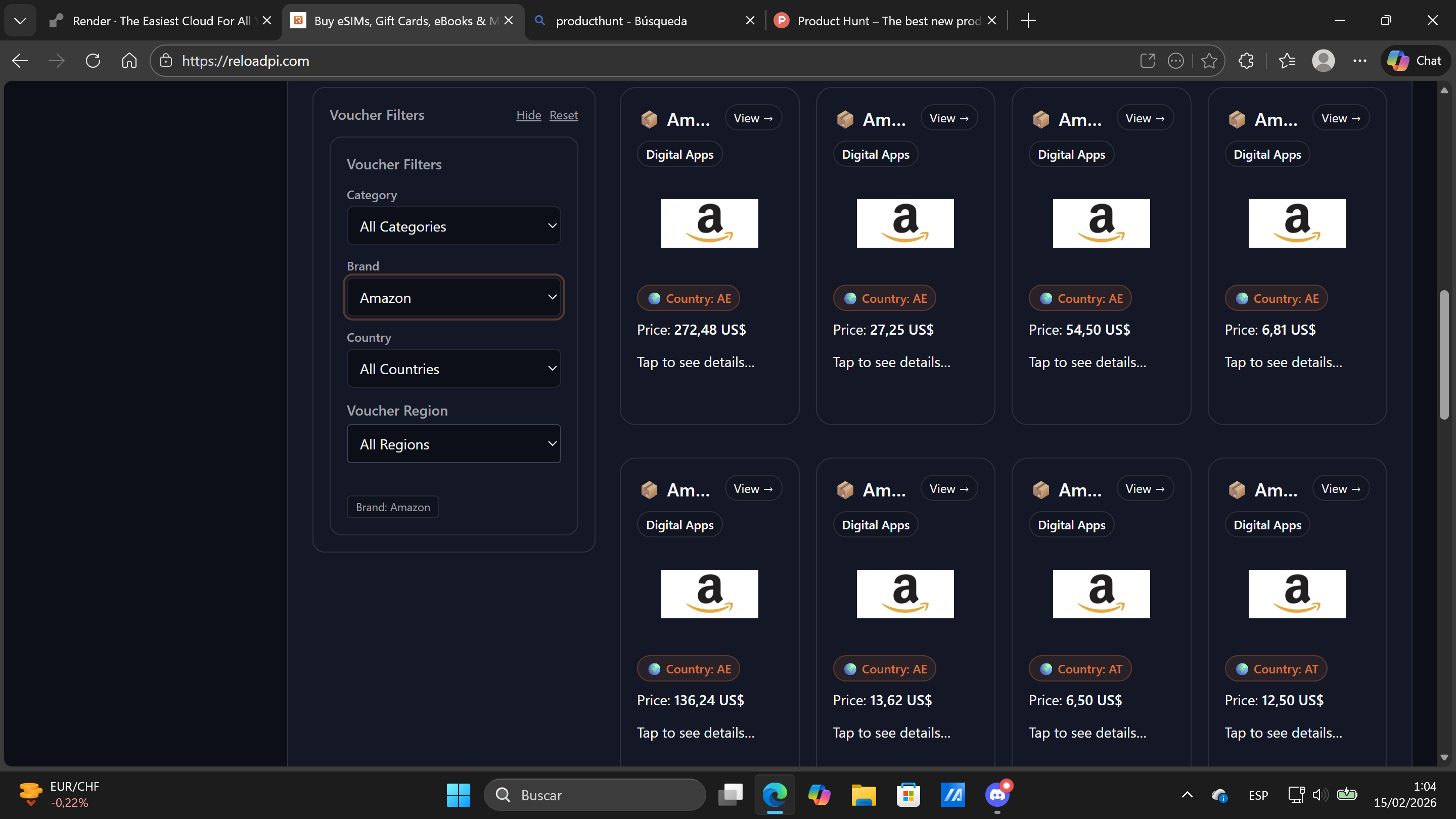
Task: Open the All Categories dropdown
Action: pos(453,225)
